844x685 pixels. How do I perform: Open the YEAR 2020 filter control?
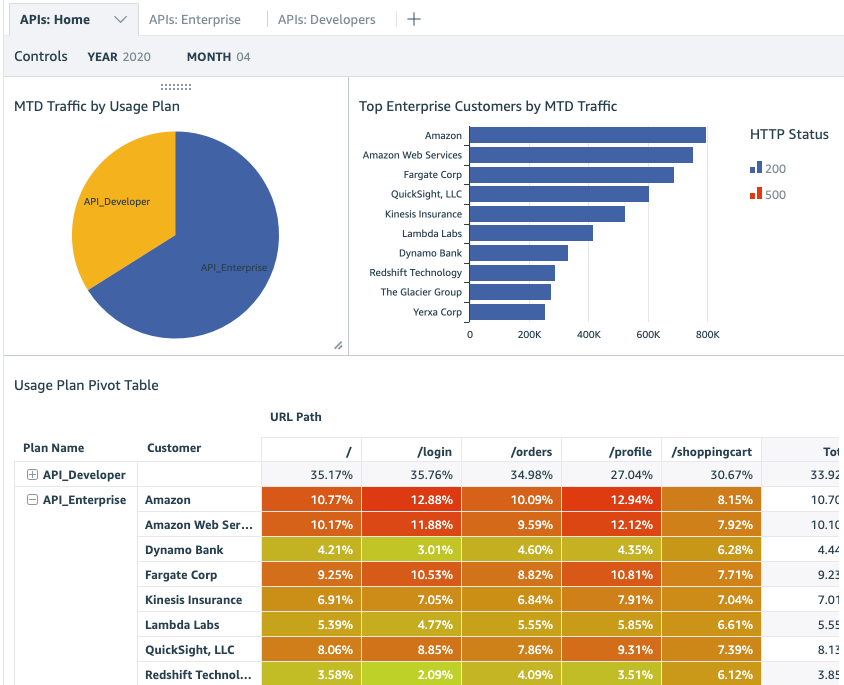point(119,57)
